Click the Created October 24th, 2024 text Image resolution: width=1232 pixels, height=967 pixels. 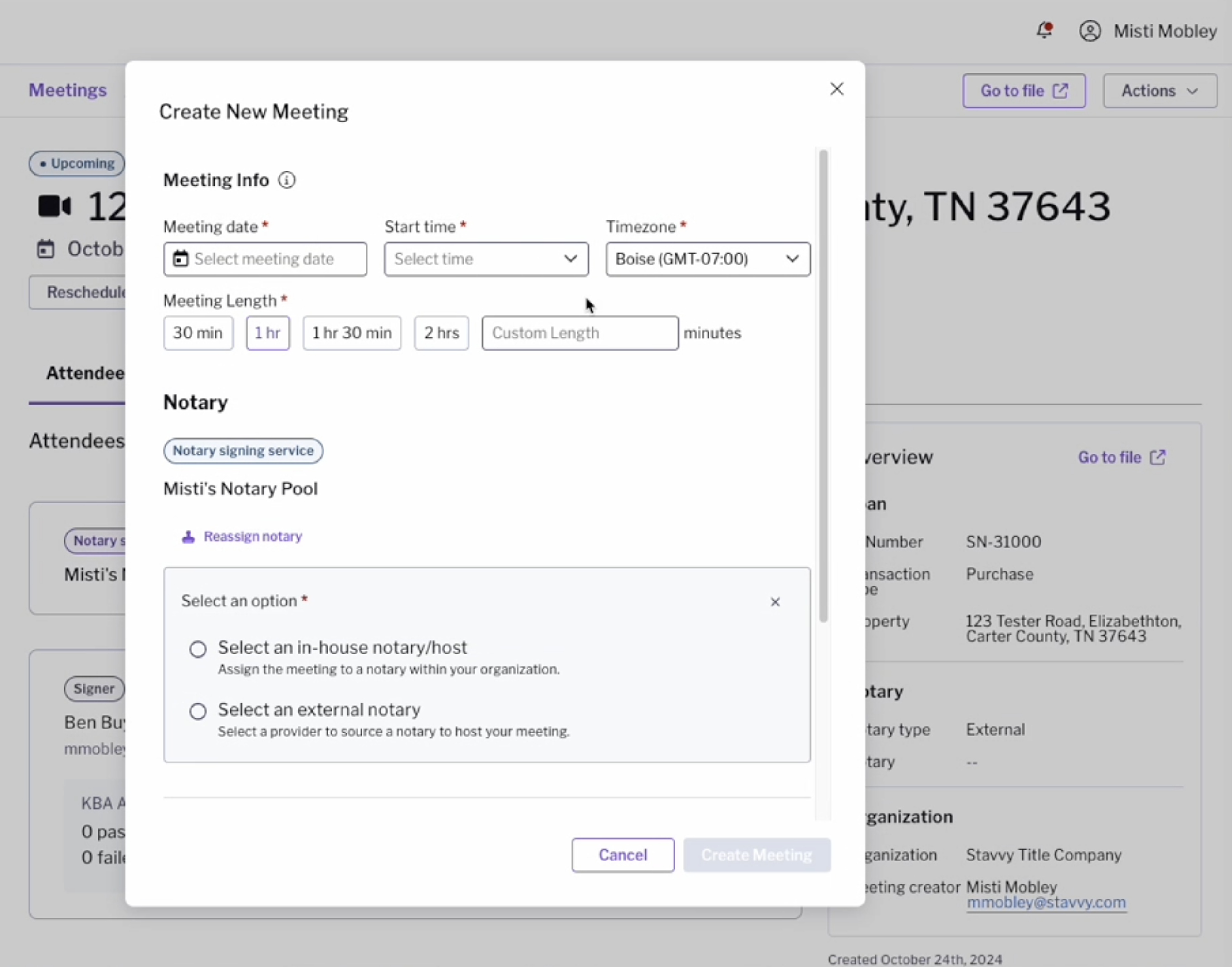tap(915, 959)
